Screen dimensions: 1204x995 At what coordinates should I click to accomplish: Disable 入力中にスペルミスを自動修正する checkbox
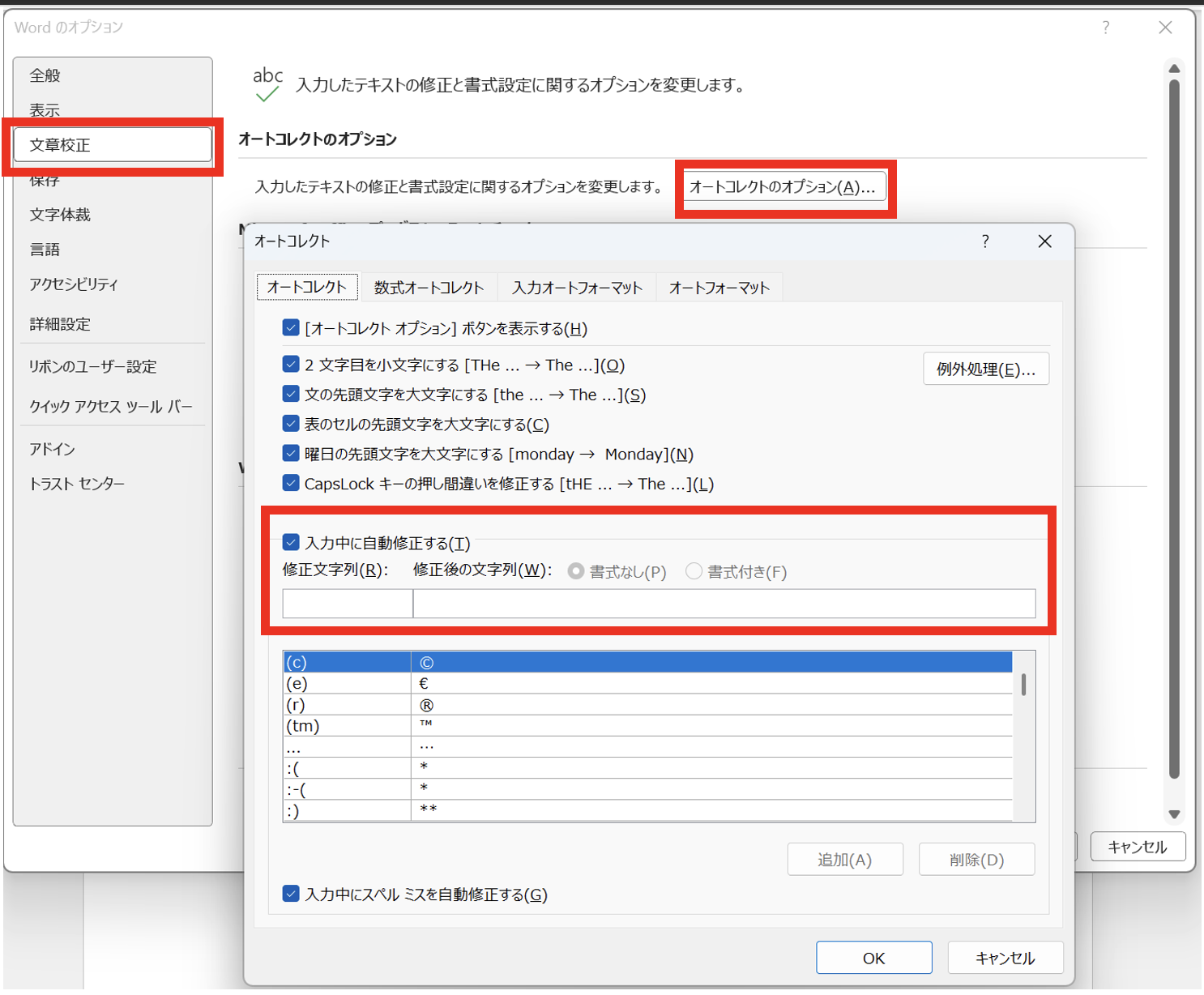[x=291, y=894]
